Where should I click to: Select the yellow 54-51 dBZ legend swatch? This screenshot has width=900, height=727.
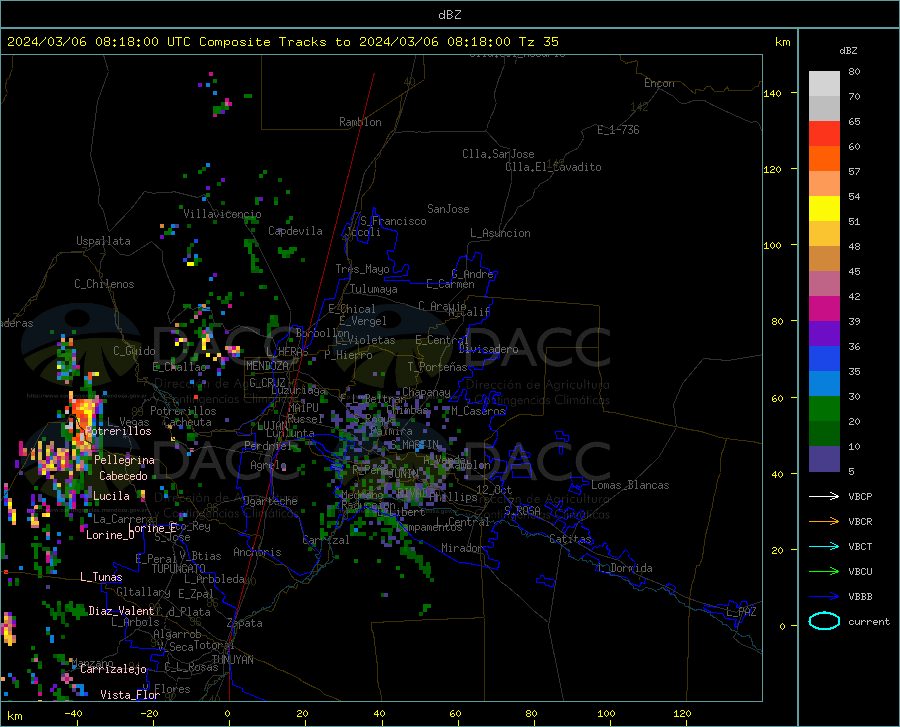click(x=824, y=209)
